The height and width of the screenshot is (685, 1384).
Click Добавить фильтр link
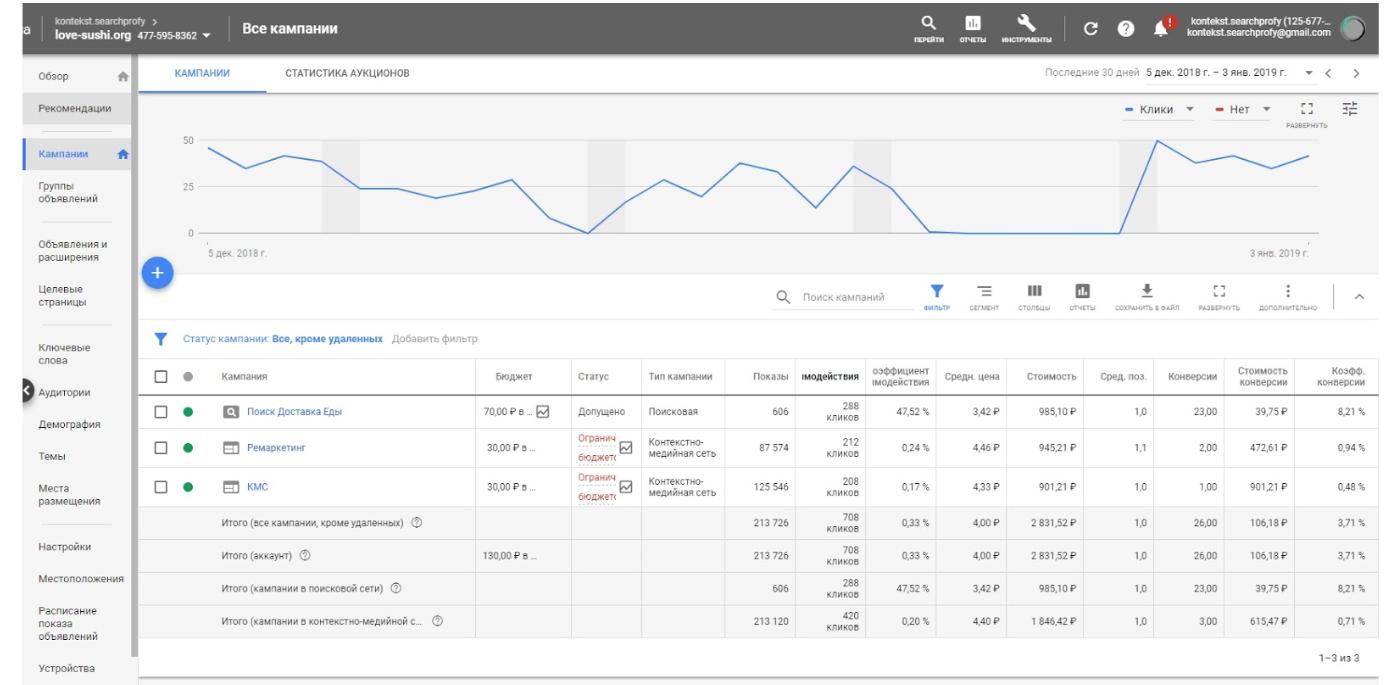[435, 339]
